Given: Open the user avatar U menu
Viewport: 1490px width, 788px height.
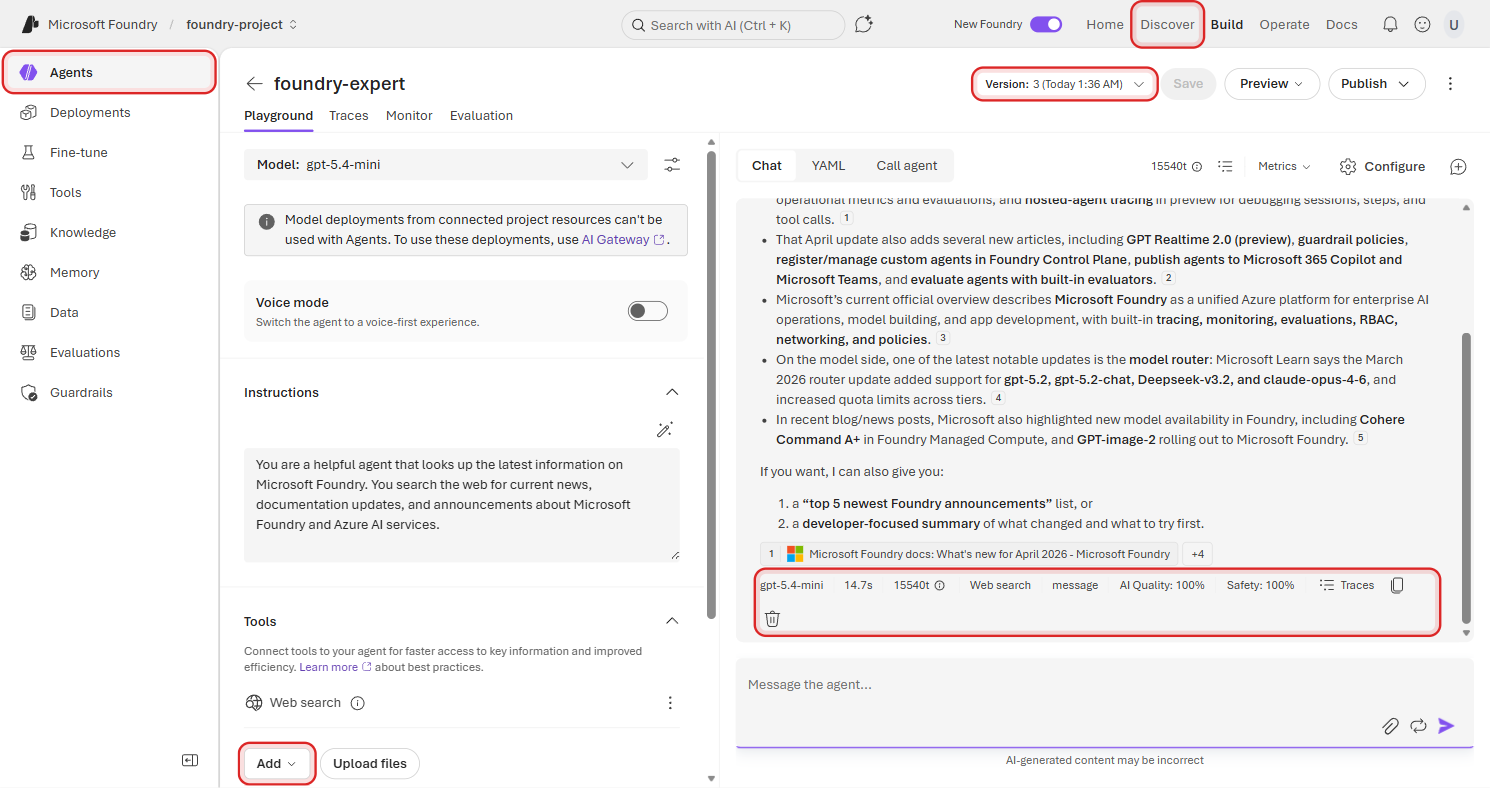Looking at the screenshot, I should [x=1453, y=24].
